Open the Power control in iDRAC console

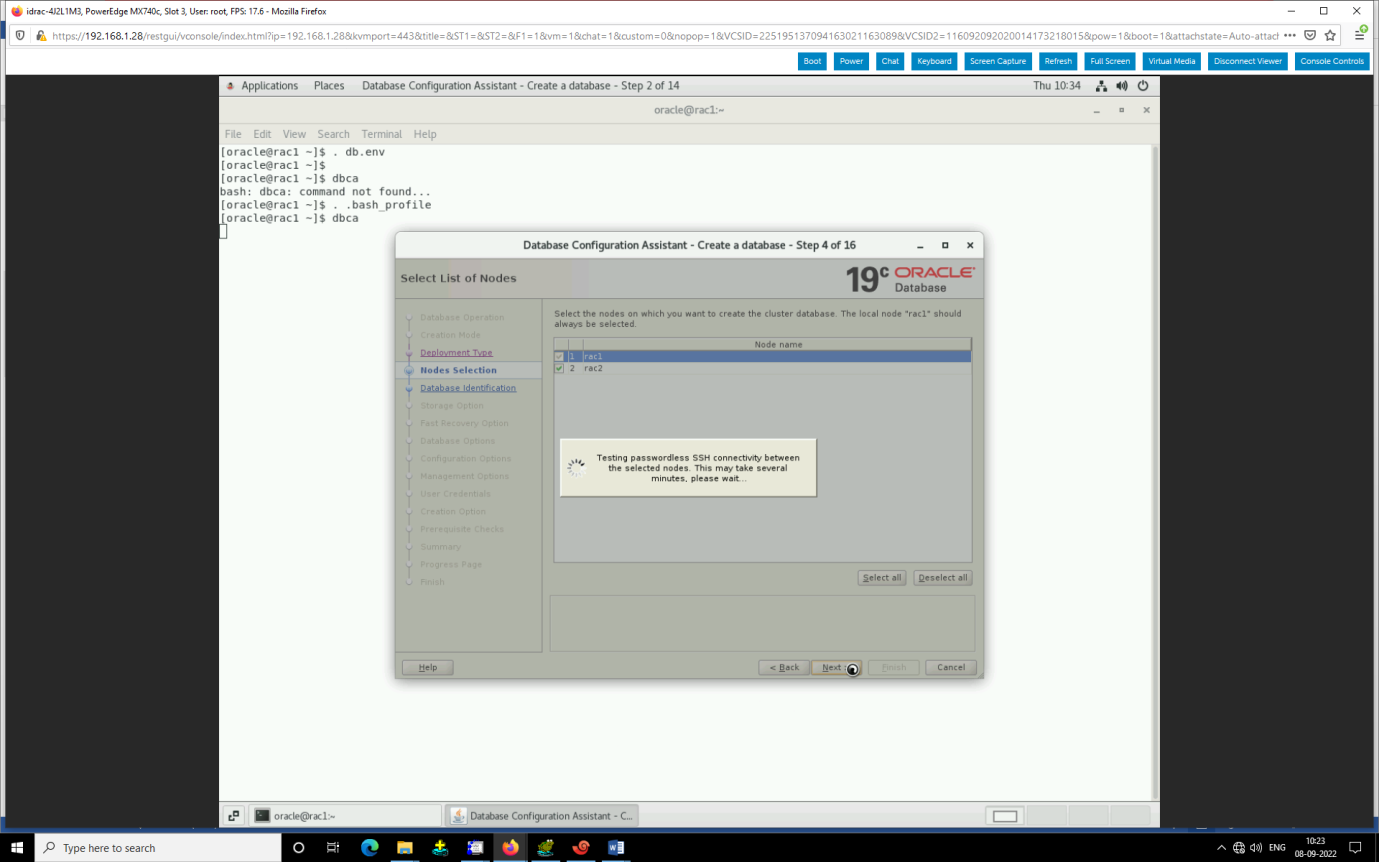[851, 61]
